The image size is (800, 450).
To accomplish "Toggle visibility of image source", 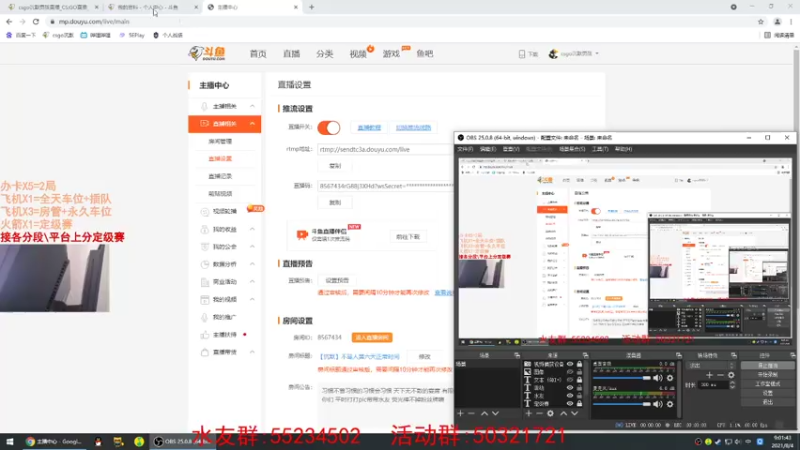I will pyautogui.click(x=570, y=372).
